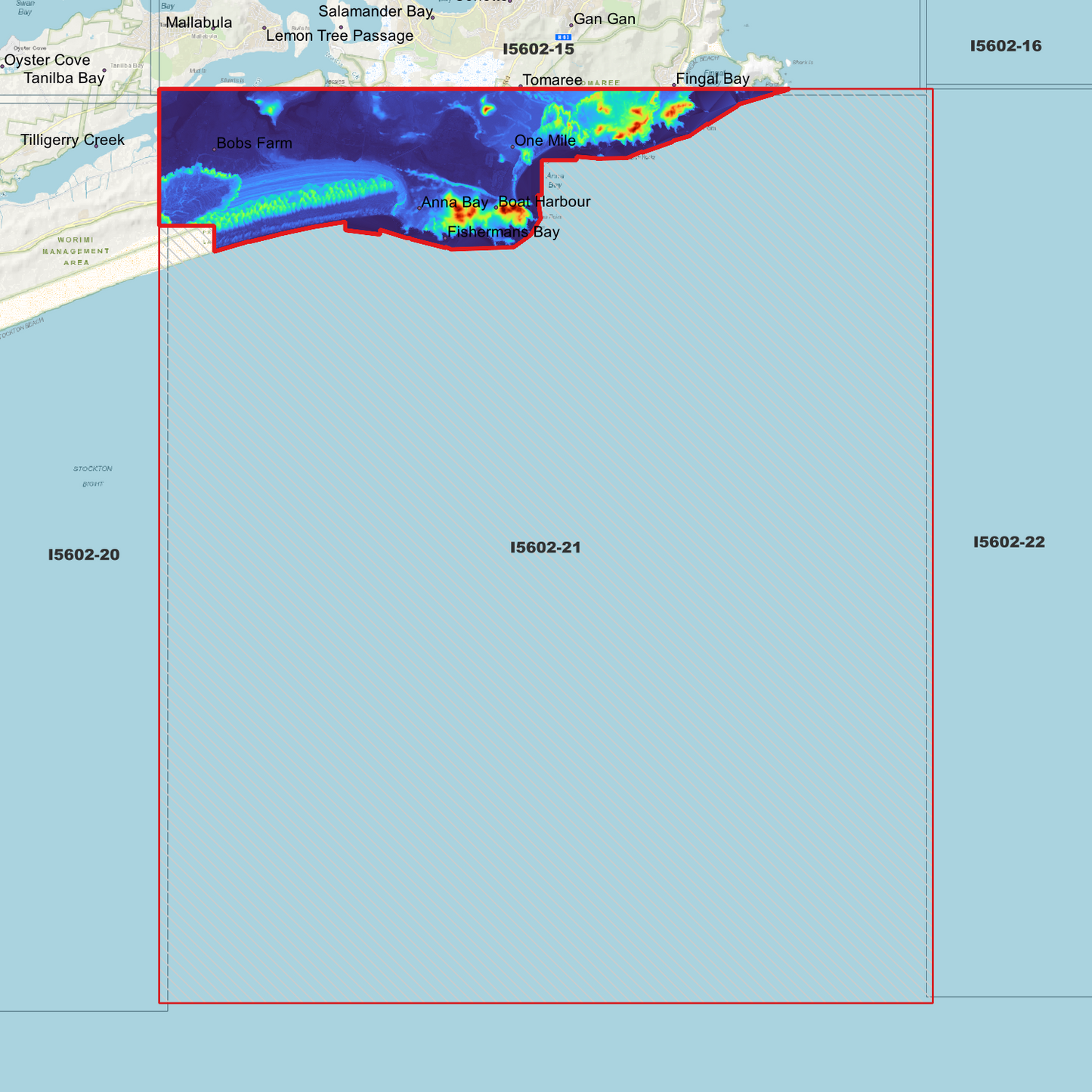
Task: Click the One Mile place label
Action: coord(546,141)
